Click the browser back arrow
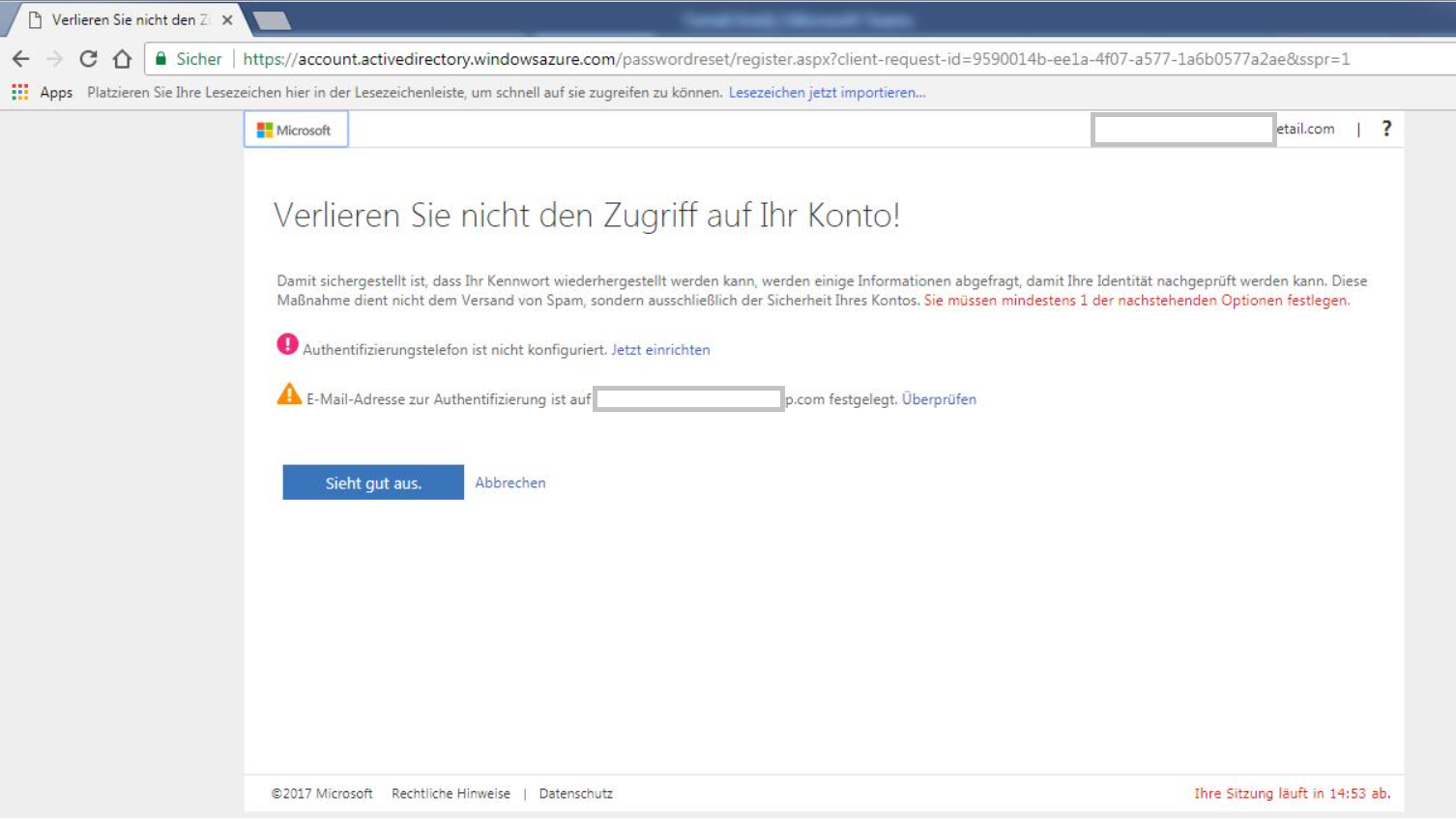 click(20, 58)
